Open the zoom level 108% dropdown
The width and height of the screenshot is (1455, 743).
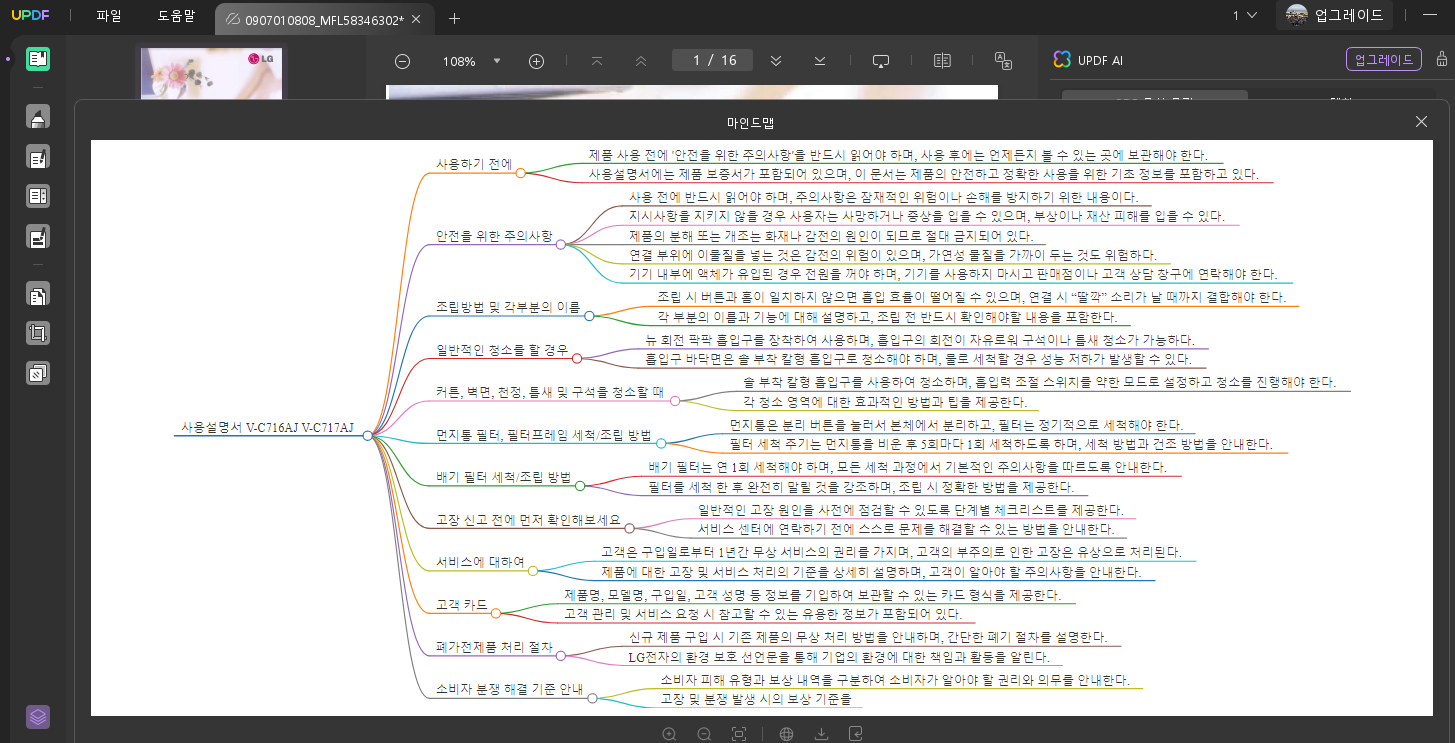point(497,61)
